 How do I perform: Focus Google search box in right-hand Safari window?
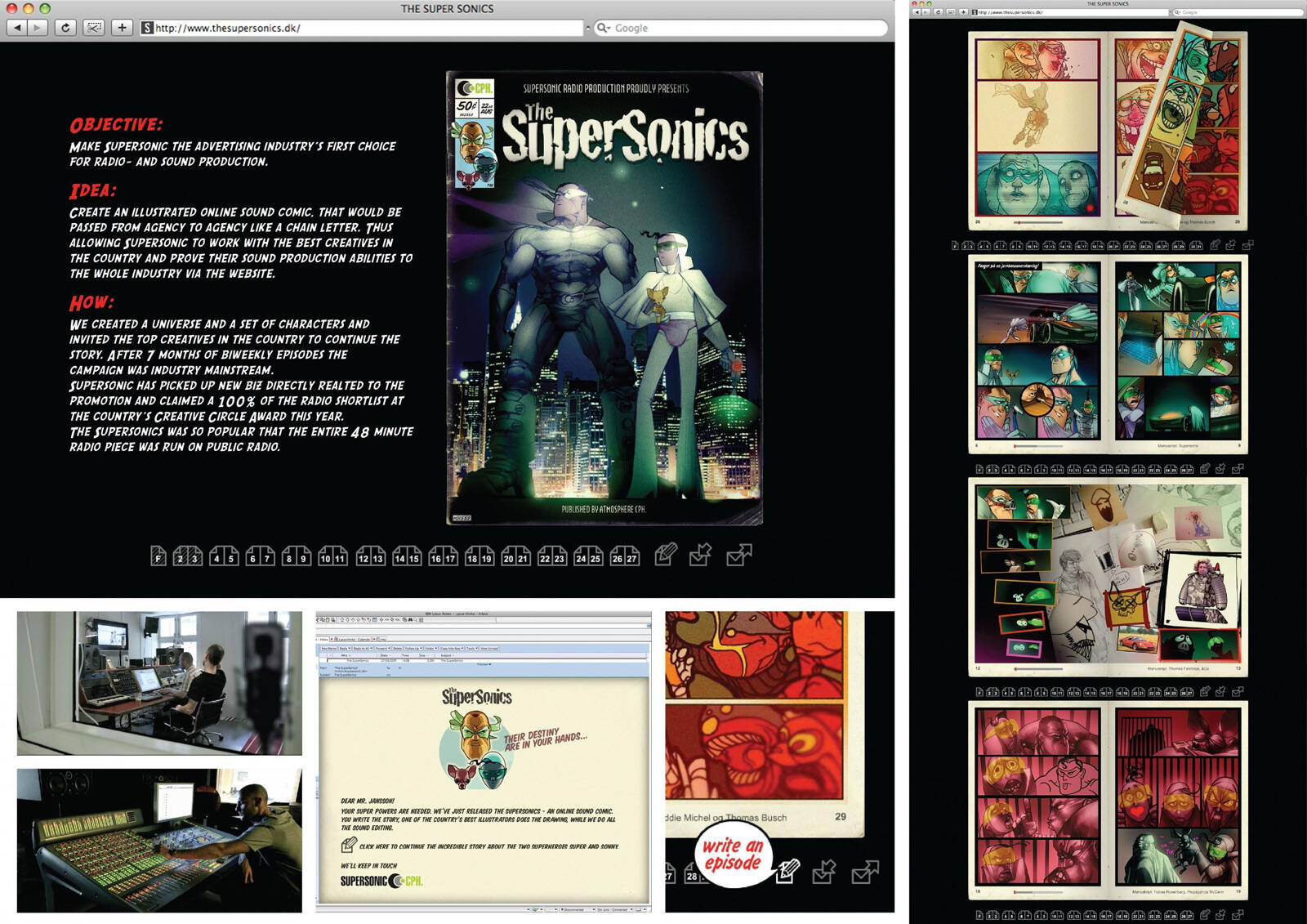point(1237,12)
